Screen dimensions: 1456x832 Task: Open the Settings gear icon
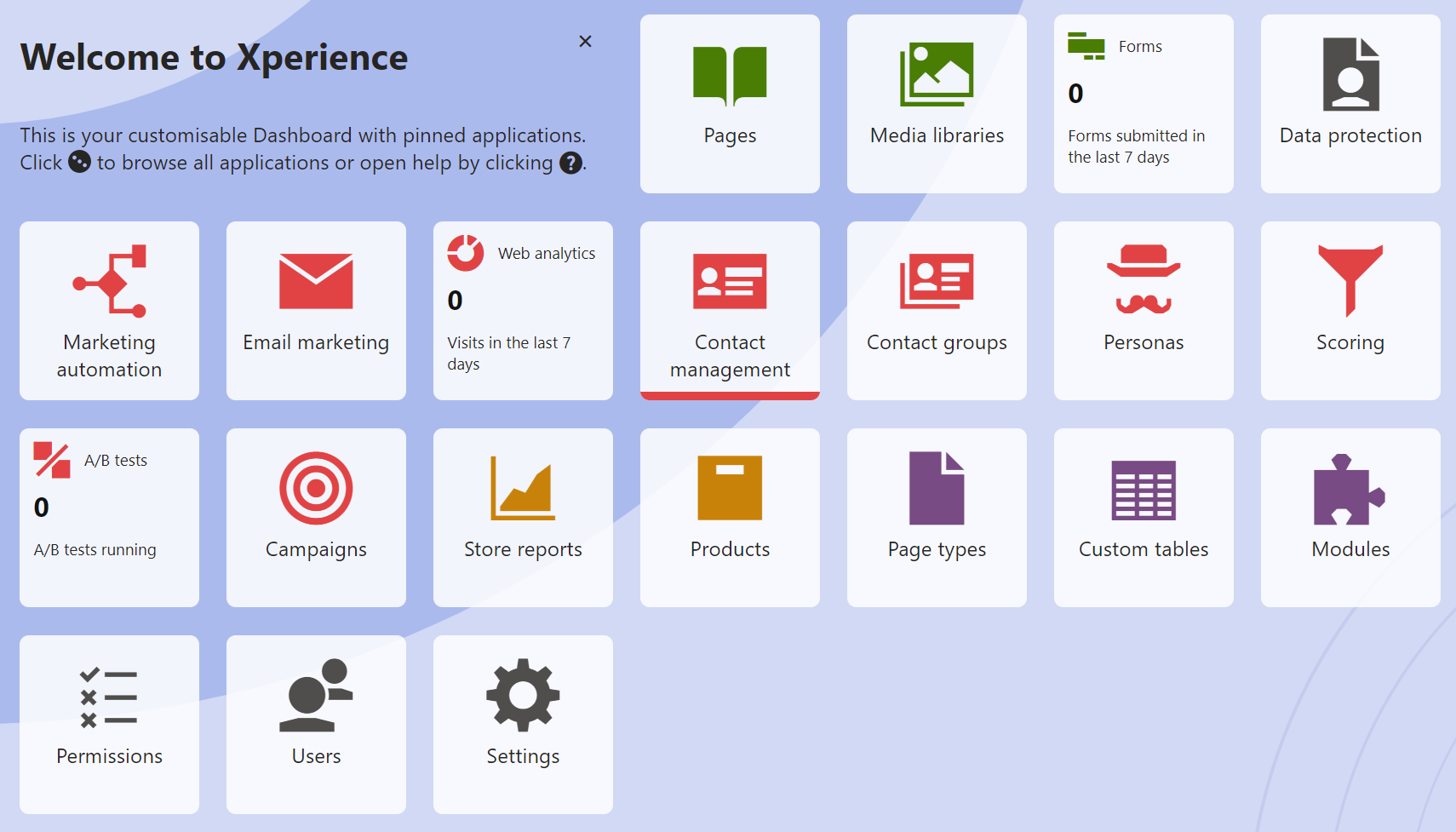[x=523, y=695]
